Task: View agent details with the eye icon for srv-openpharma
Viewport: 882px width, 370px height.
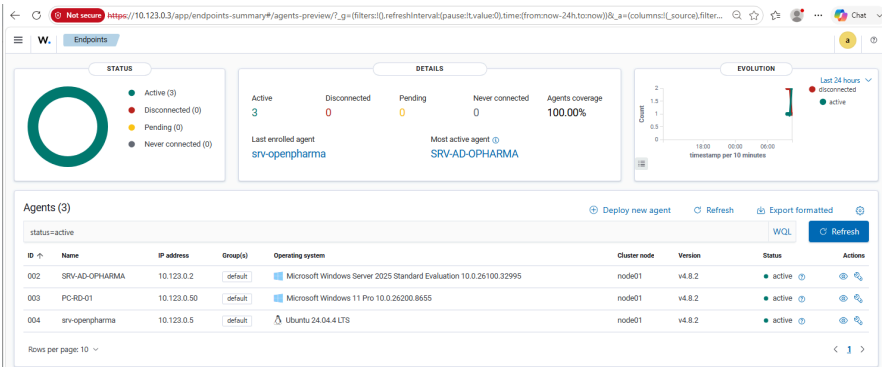Action: (843, 320)
